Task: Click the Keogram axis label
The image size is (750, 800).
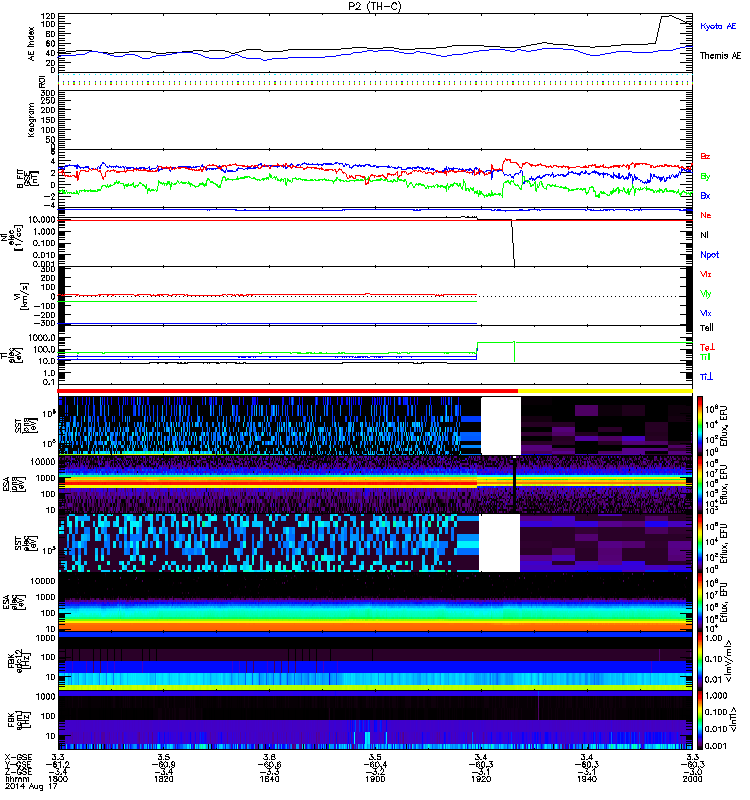Action: [x=32, y=120]
